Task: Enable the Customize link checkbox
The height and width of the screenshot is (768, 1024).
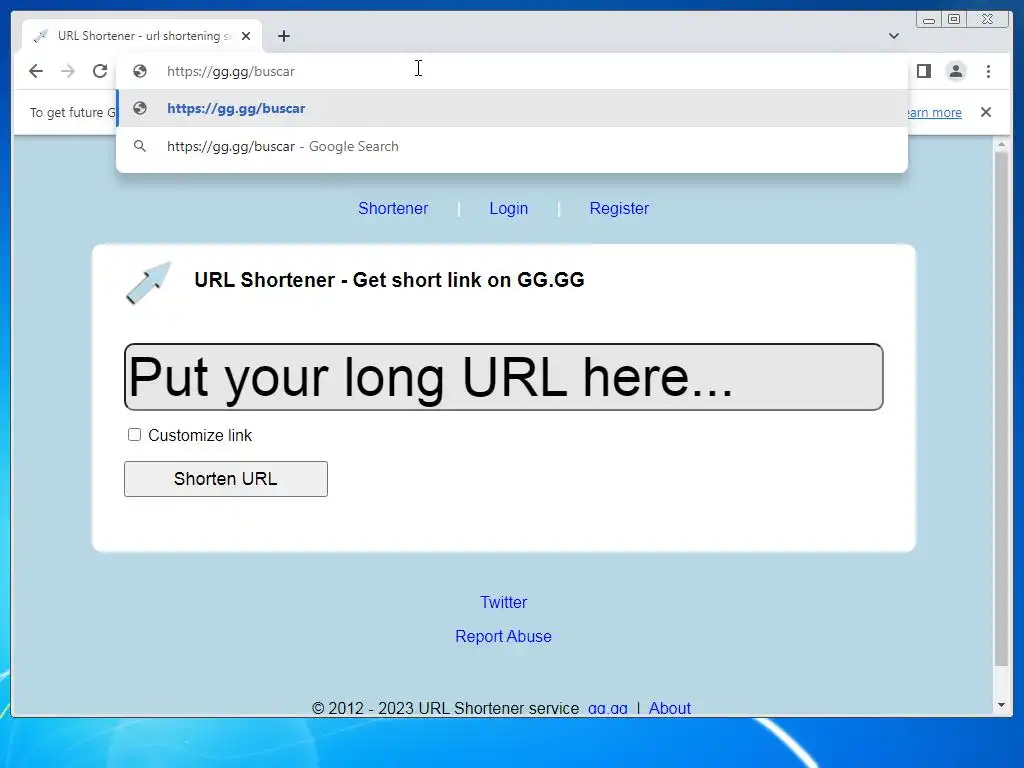Action: tap(135, 435)
